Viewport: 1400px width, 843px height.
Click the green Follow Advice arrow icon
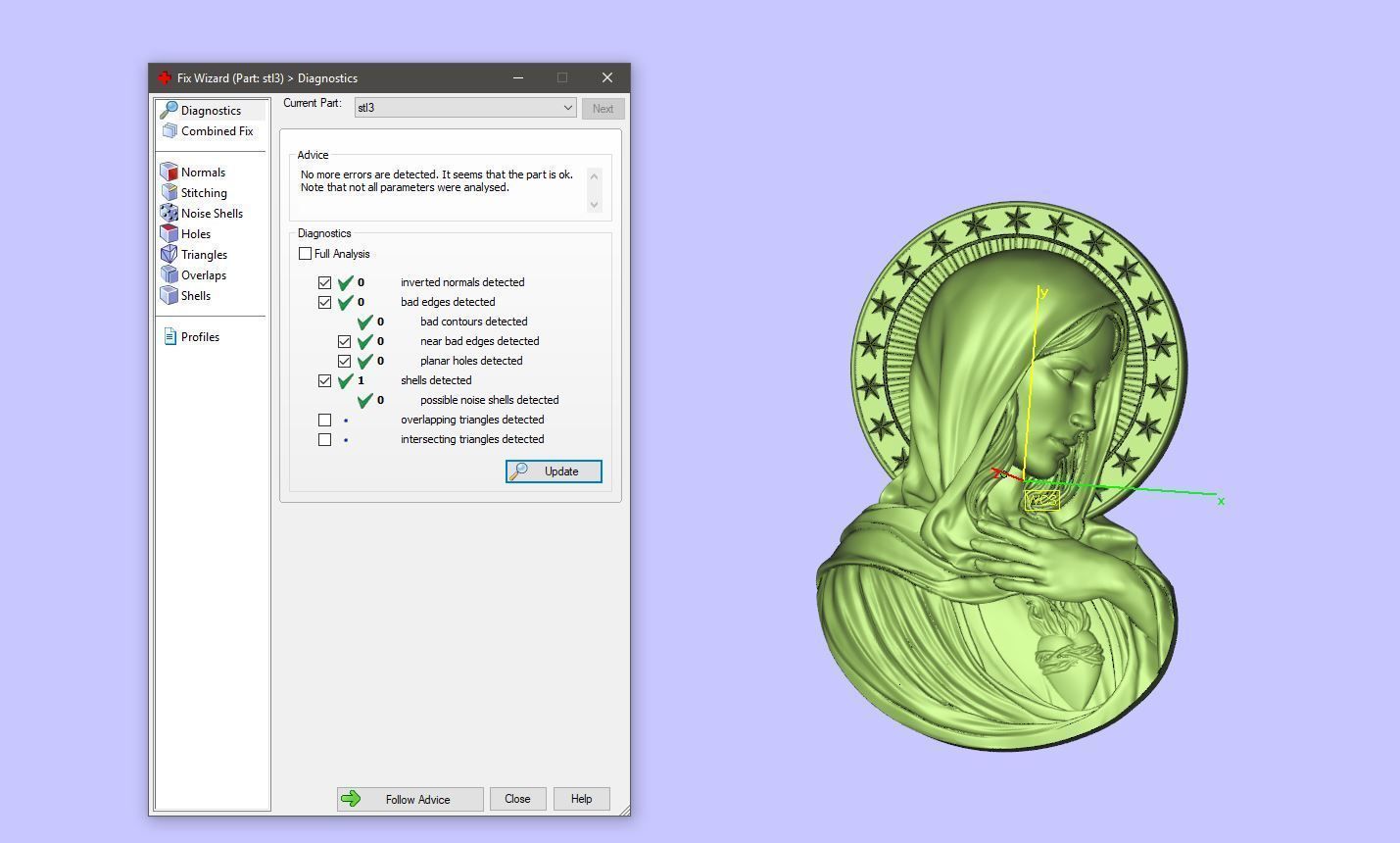click(351, 799)
